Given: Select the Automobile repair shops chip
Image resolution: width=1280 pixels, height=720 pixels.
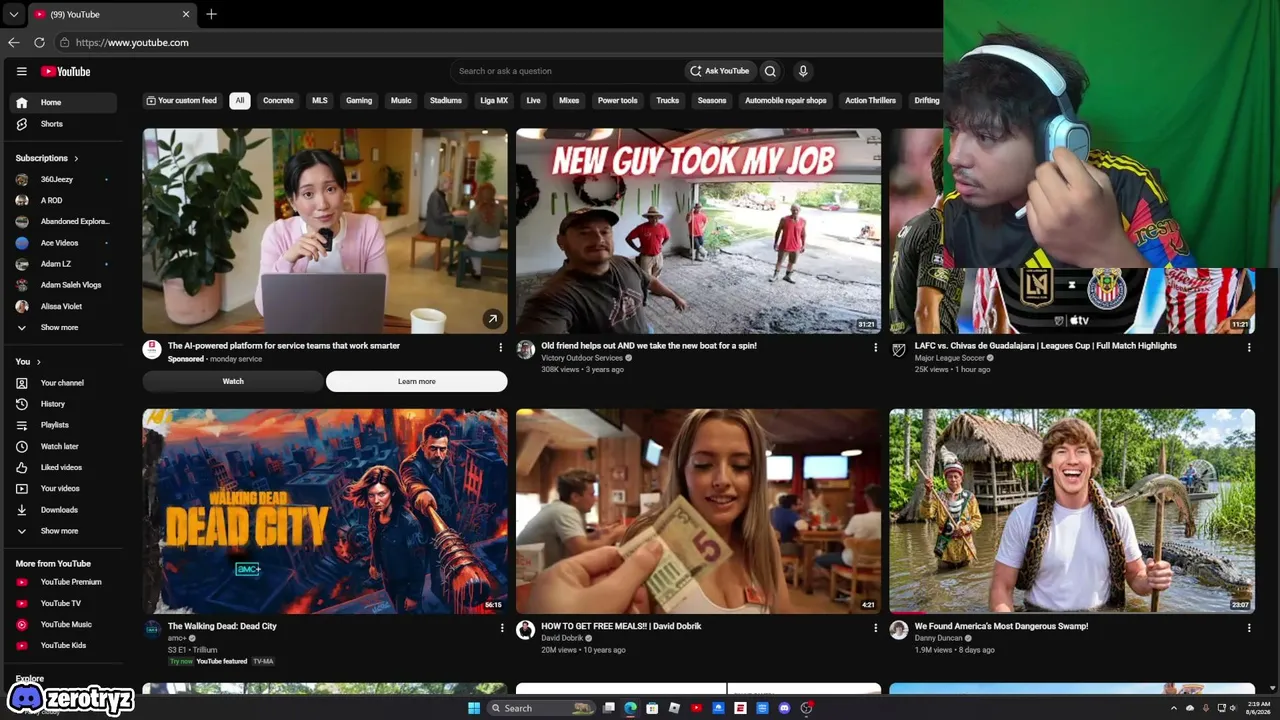Looking at the screenshot, I should (786, 101).
